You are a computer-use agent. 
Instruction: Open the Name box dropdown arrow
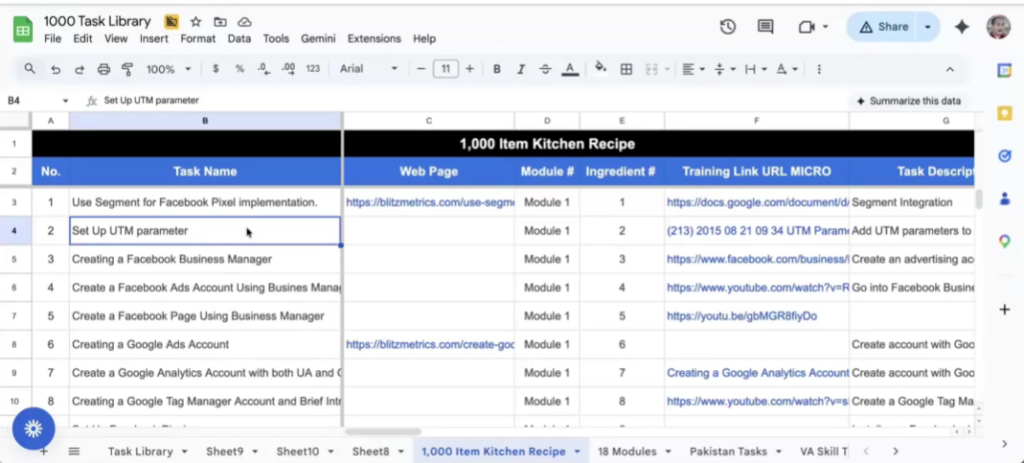(65, 101)
